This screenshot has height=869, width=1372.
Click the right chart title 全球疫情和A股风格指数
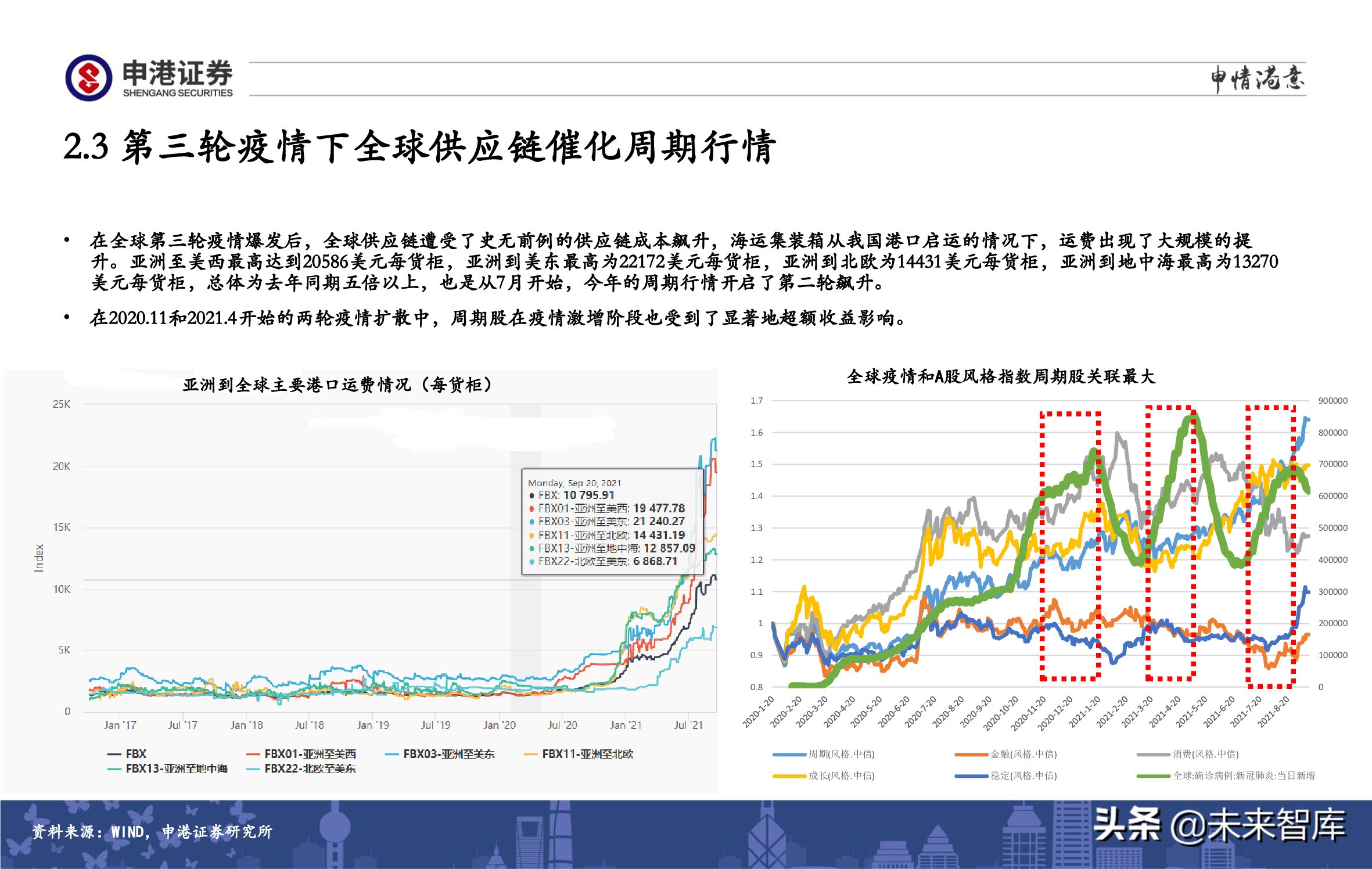(1001, 376)
